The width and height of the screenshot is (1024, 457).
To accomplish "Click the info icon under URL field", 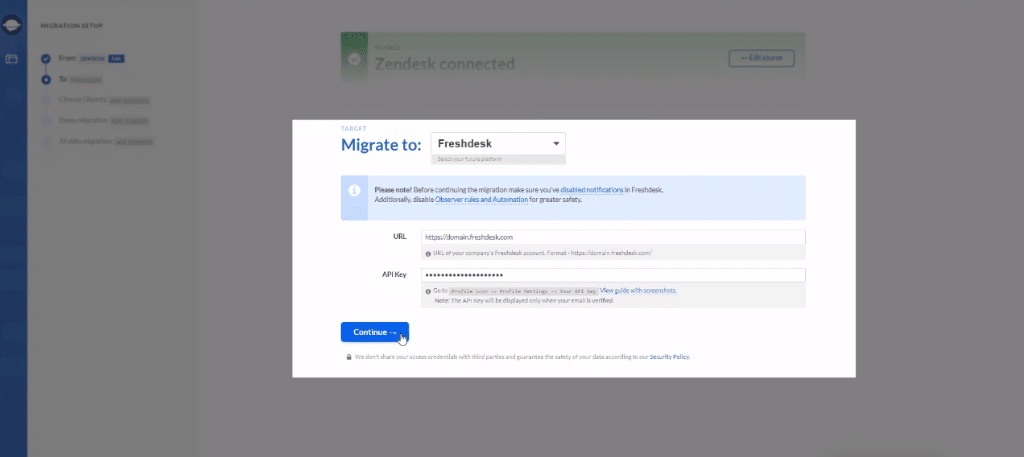I will (x=428, y=253).
